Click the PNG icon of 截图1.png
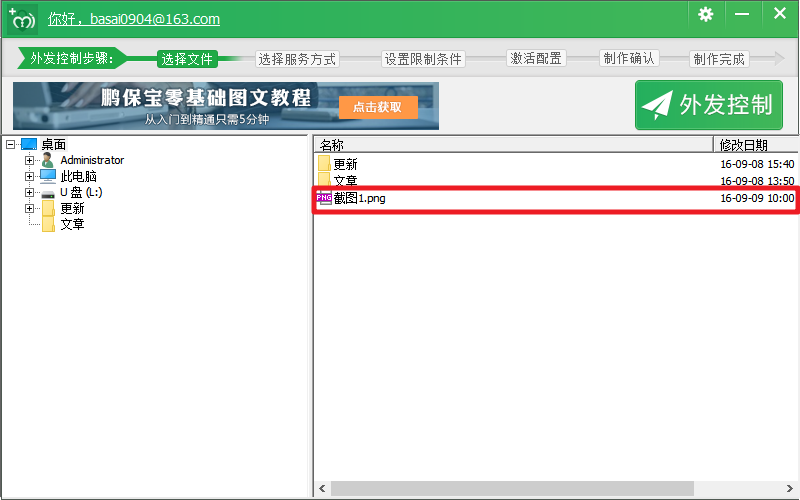The image size is (800, 500). (324, 198)
